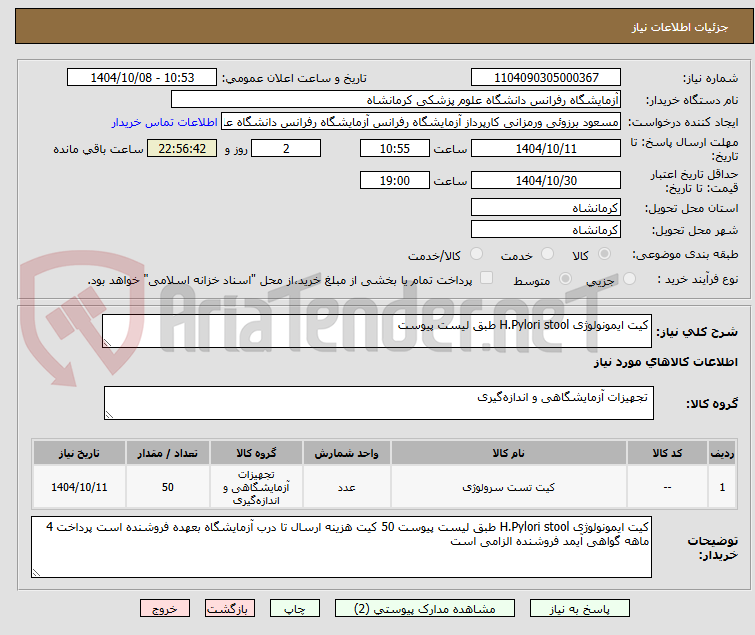The width and height of the screenshot is (755, 635).
Task: Select the 'متوسط' purchase type radio
Action: coord(565,279)
